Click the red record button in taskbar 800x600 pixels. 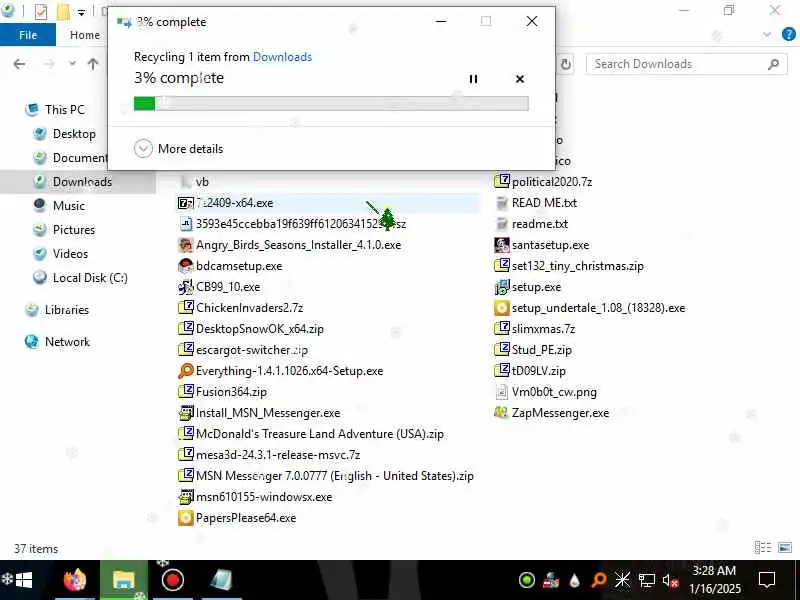tap(172, 580)
